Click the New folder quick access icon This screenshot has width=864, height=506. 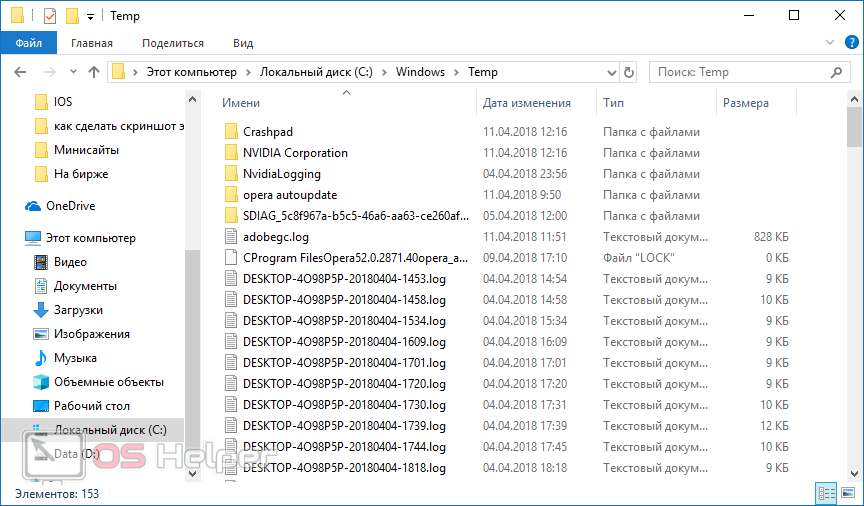(x=72, y=16)
